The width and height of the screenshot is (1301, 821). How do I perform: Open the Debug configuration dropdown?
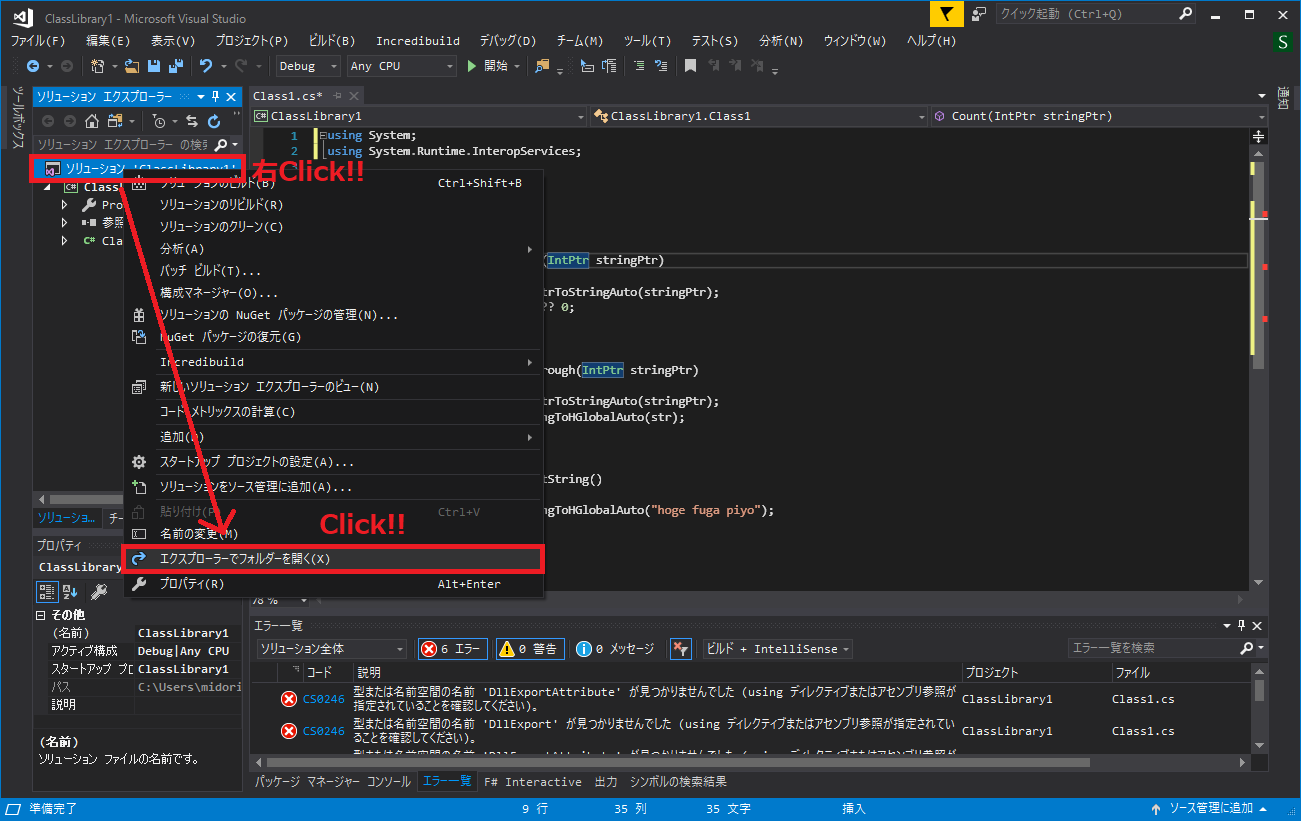tap(308, 66)
